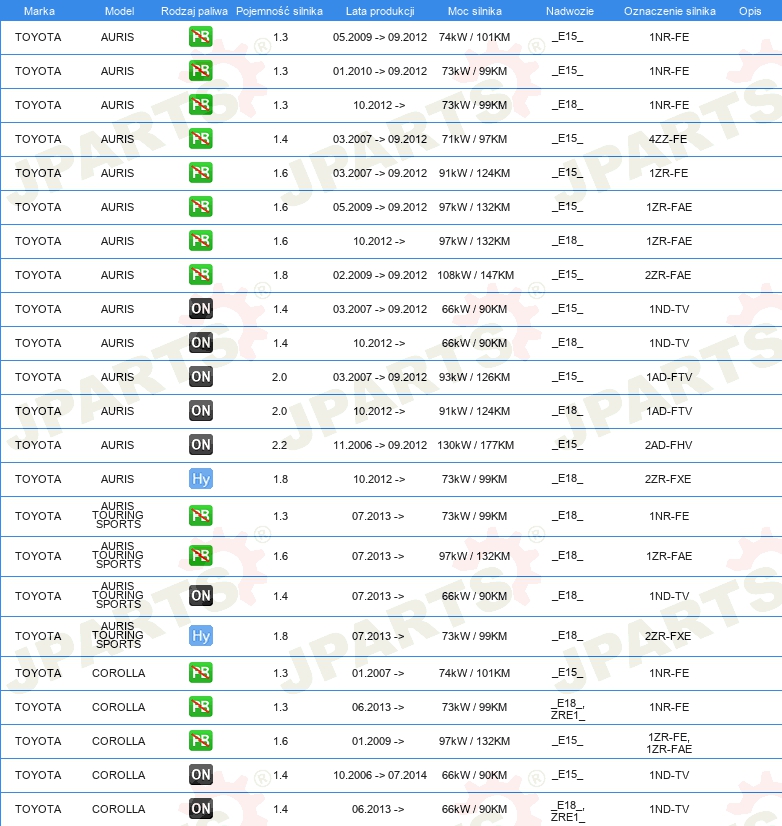Screen dimensions: 782x826
Task: Click the Rodzaj paliwa column header
Action: pos(194,11)
